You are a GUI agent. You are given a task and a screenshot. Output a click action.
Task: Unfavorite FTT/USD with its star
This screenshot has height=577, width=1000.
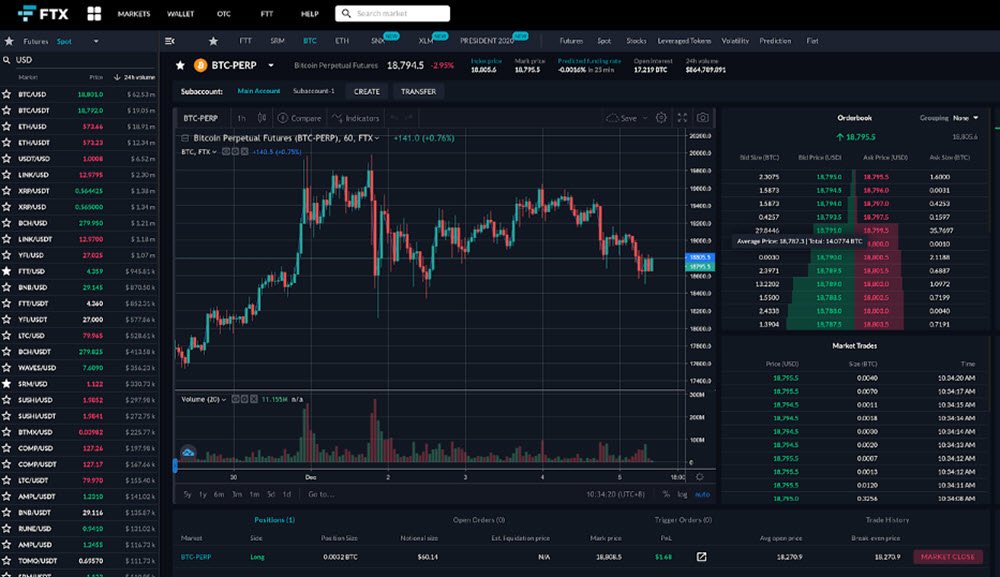click(x=6, y=271)
